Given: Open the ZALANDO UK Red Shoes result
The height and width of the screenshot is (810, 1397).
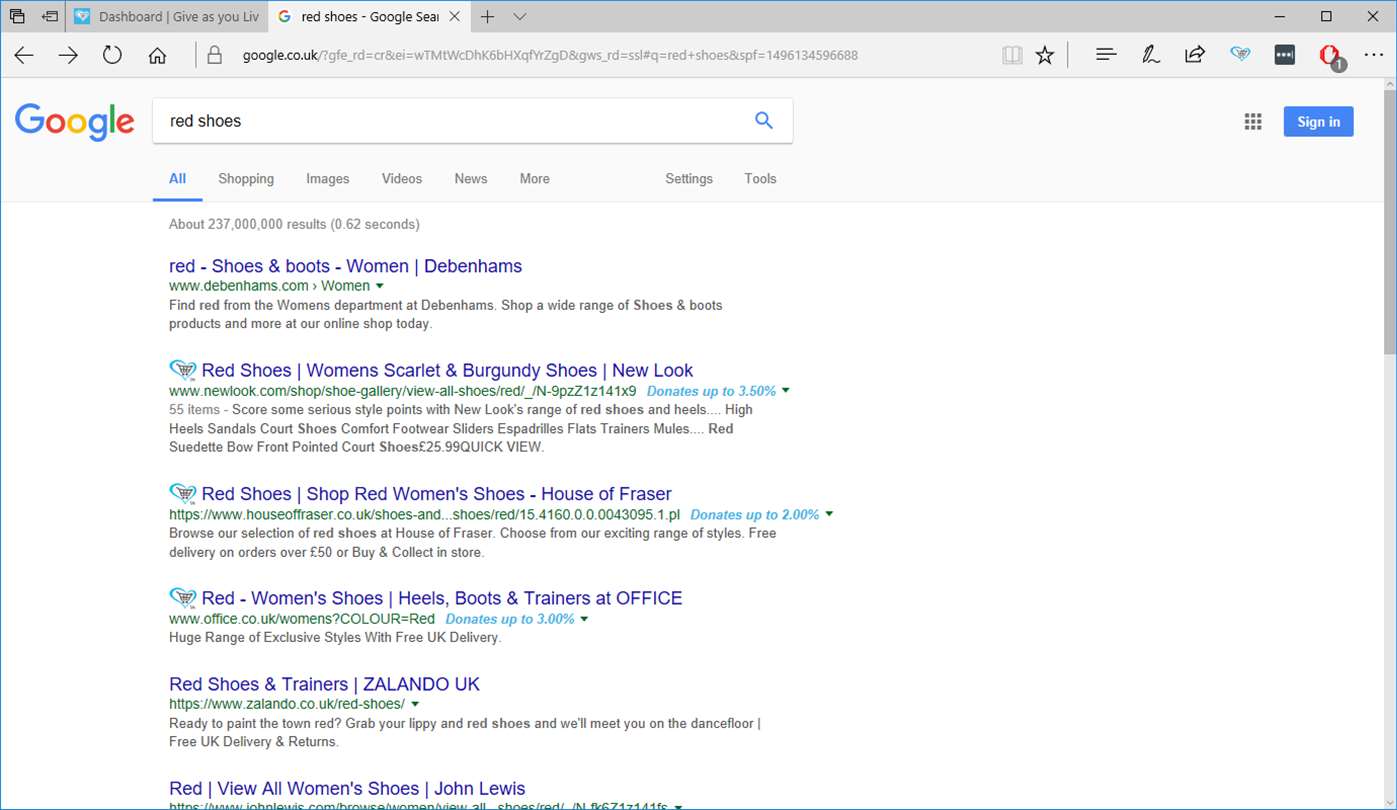Looking at the screenshot, I should tap(325, 684).
